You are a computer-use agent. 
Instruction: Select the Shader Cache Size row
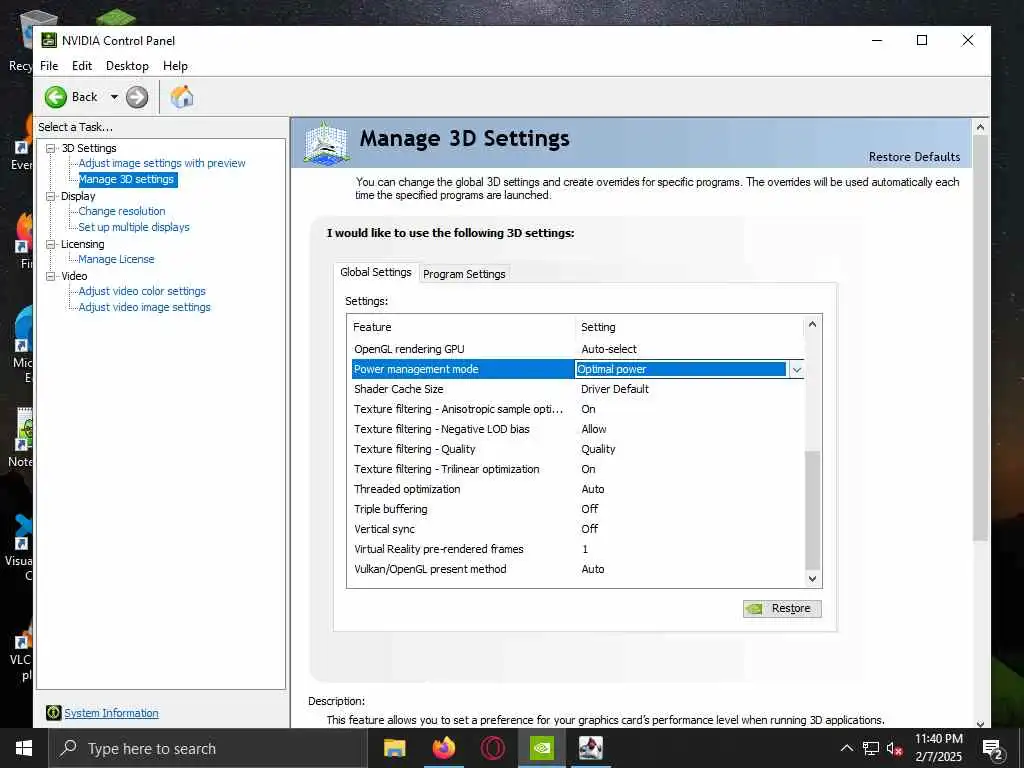point(577,389)
